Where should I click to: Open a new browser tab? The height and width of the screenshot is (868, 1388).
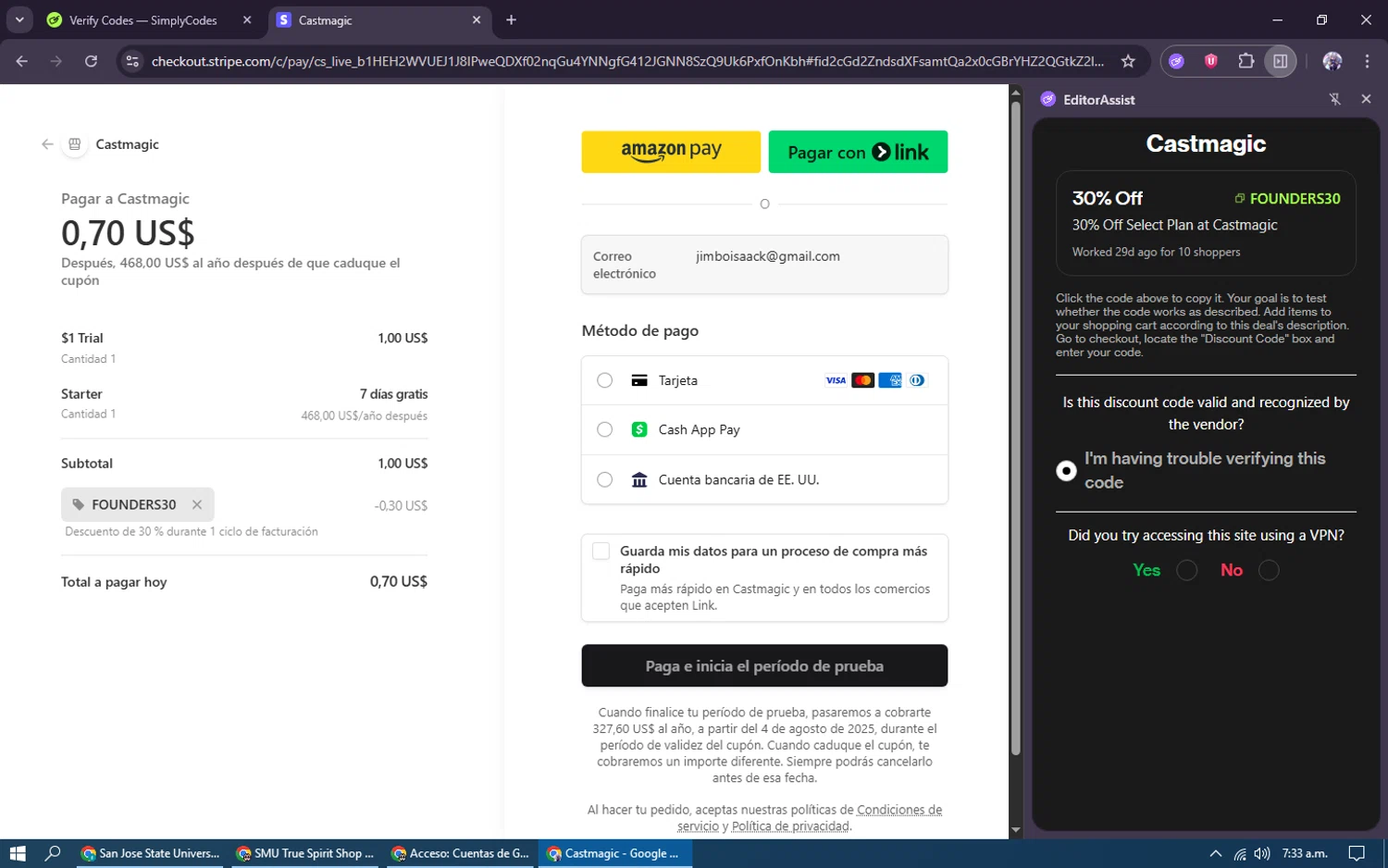(511, 19)
